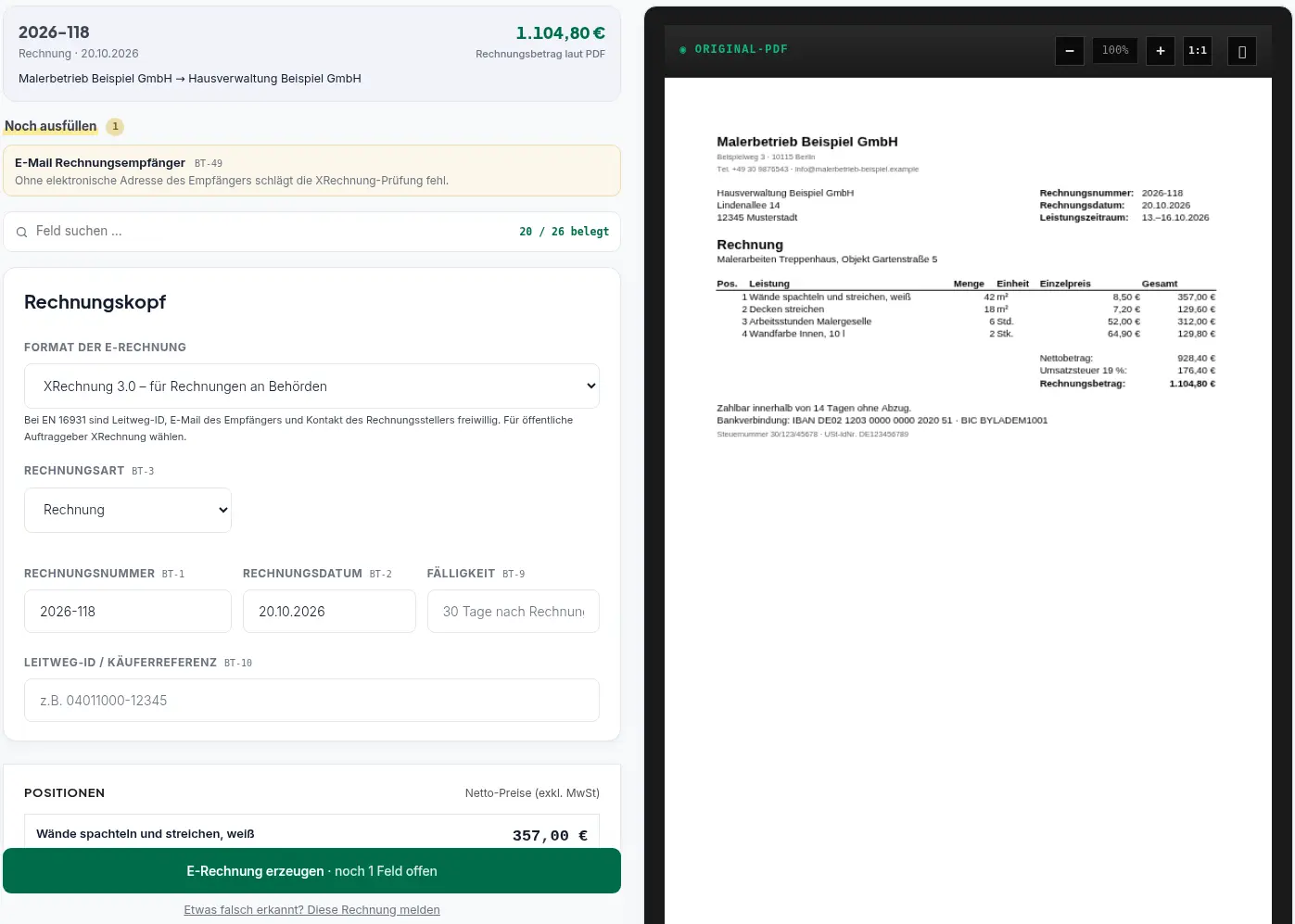Viewport: 1295px width, 924px height.
Task: Zoom in the PDF with plus button
Action: (x=1161, y=50)
